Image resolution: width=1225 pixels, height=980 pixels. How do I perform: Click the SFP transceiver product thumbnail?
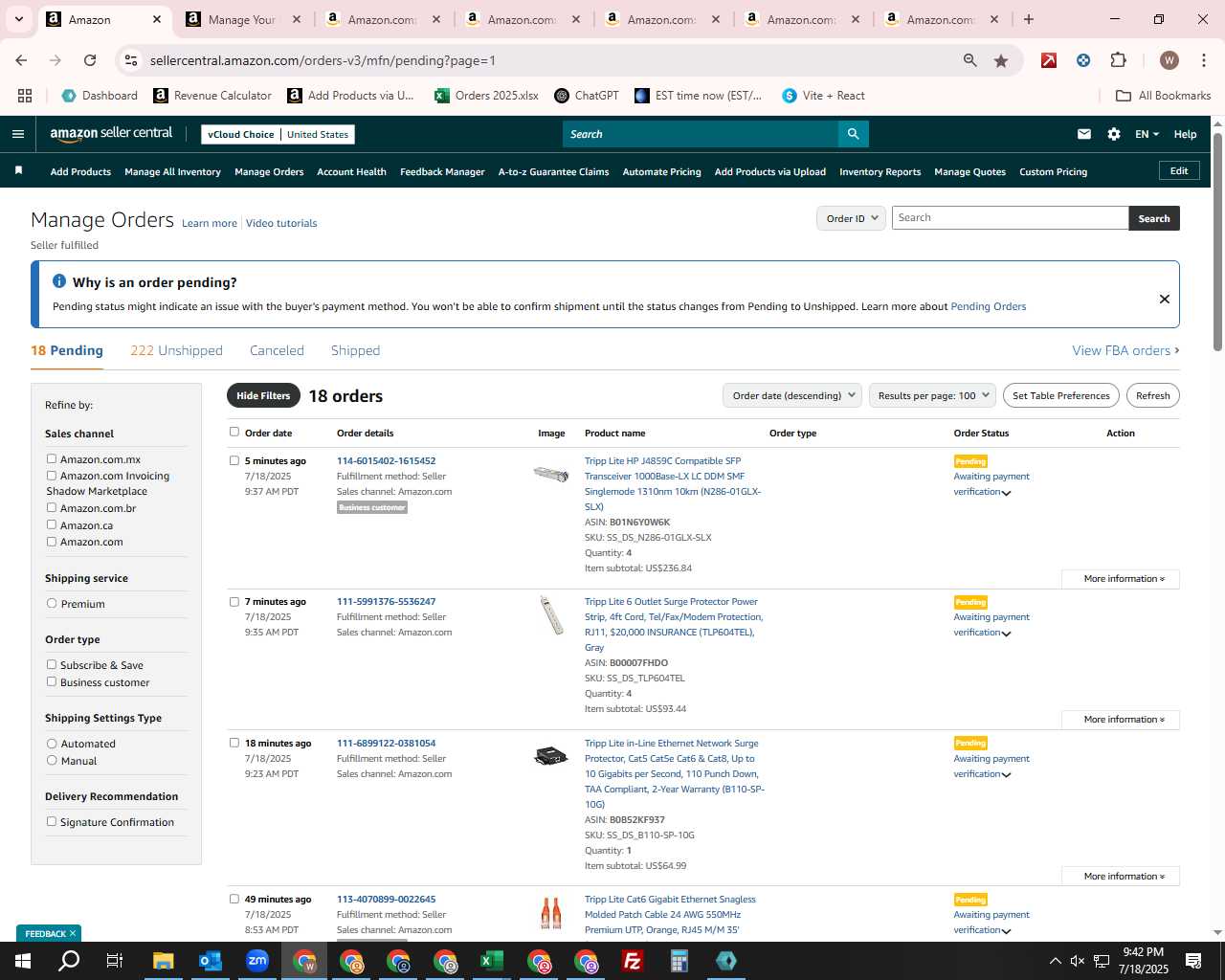point(551,473)
